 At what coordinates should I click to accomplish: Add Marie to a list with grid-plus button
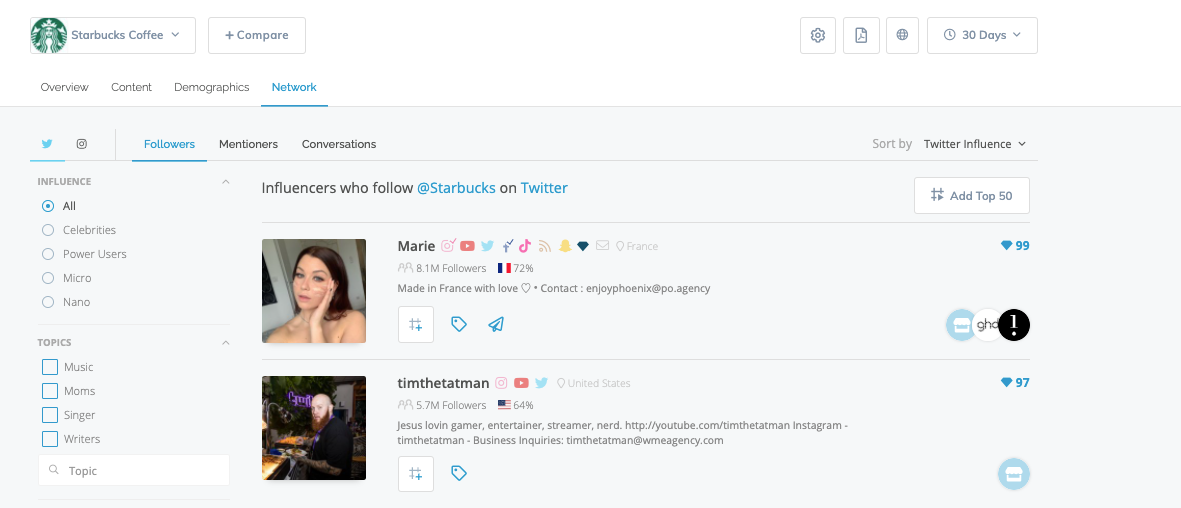pyautogui.click(x=416, y=325)
